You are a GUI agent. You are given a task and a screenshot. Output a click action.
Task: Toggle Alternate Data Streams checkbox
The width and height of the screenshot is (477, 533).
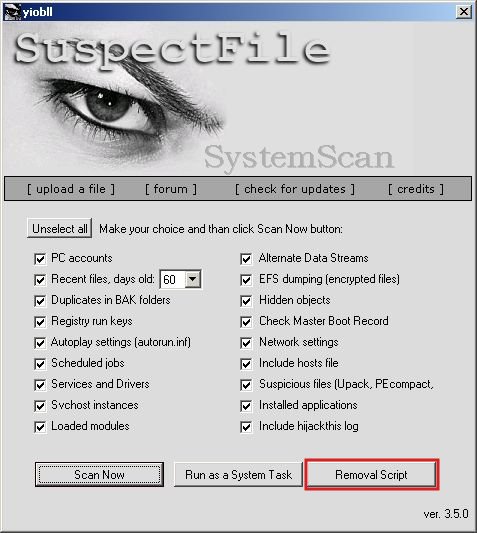tap(246, 259)
